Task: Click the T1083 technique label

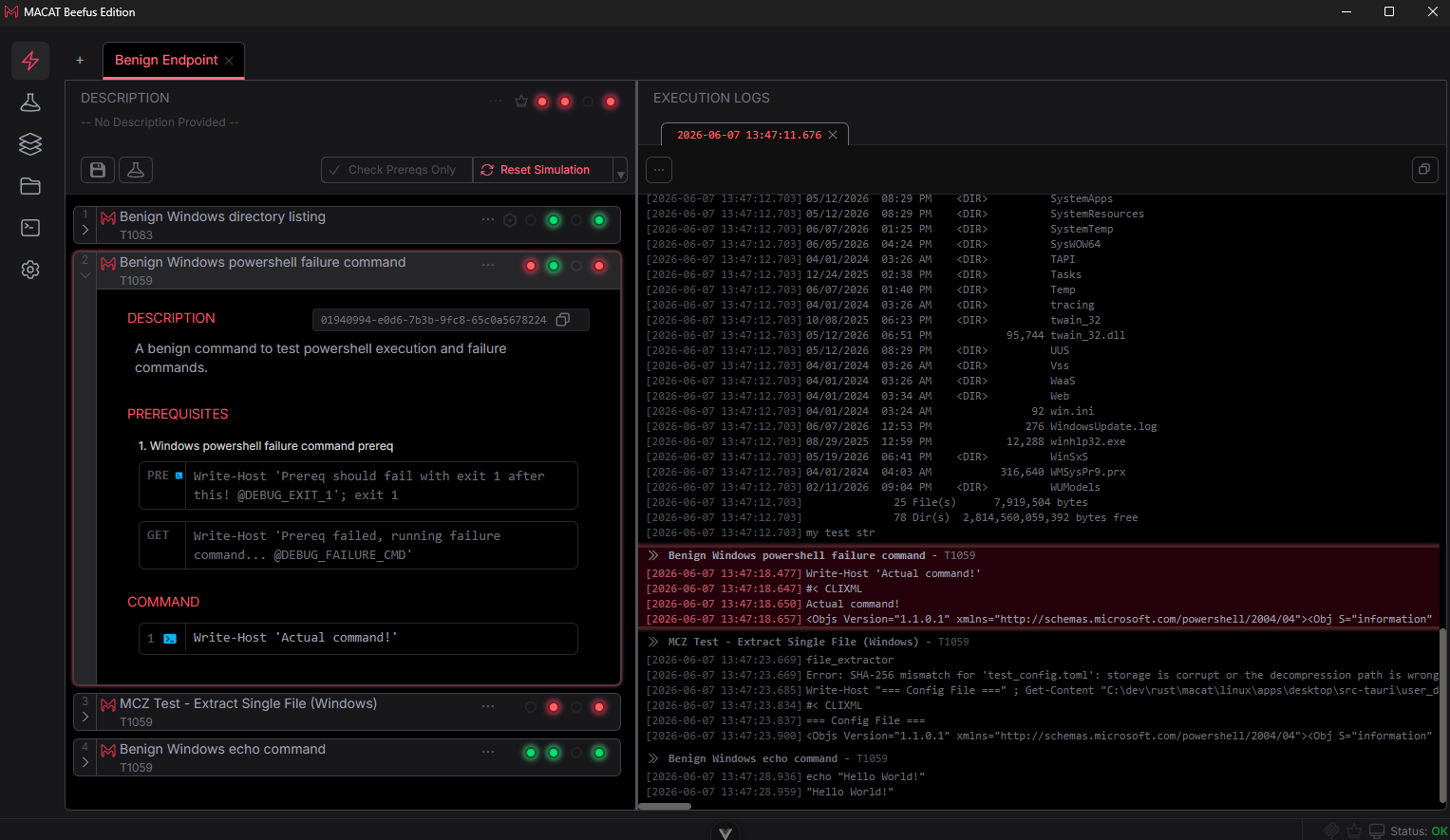Action: tap(136, 235)
